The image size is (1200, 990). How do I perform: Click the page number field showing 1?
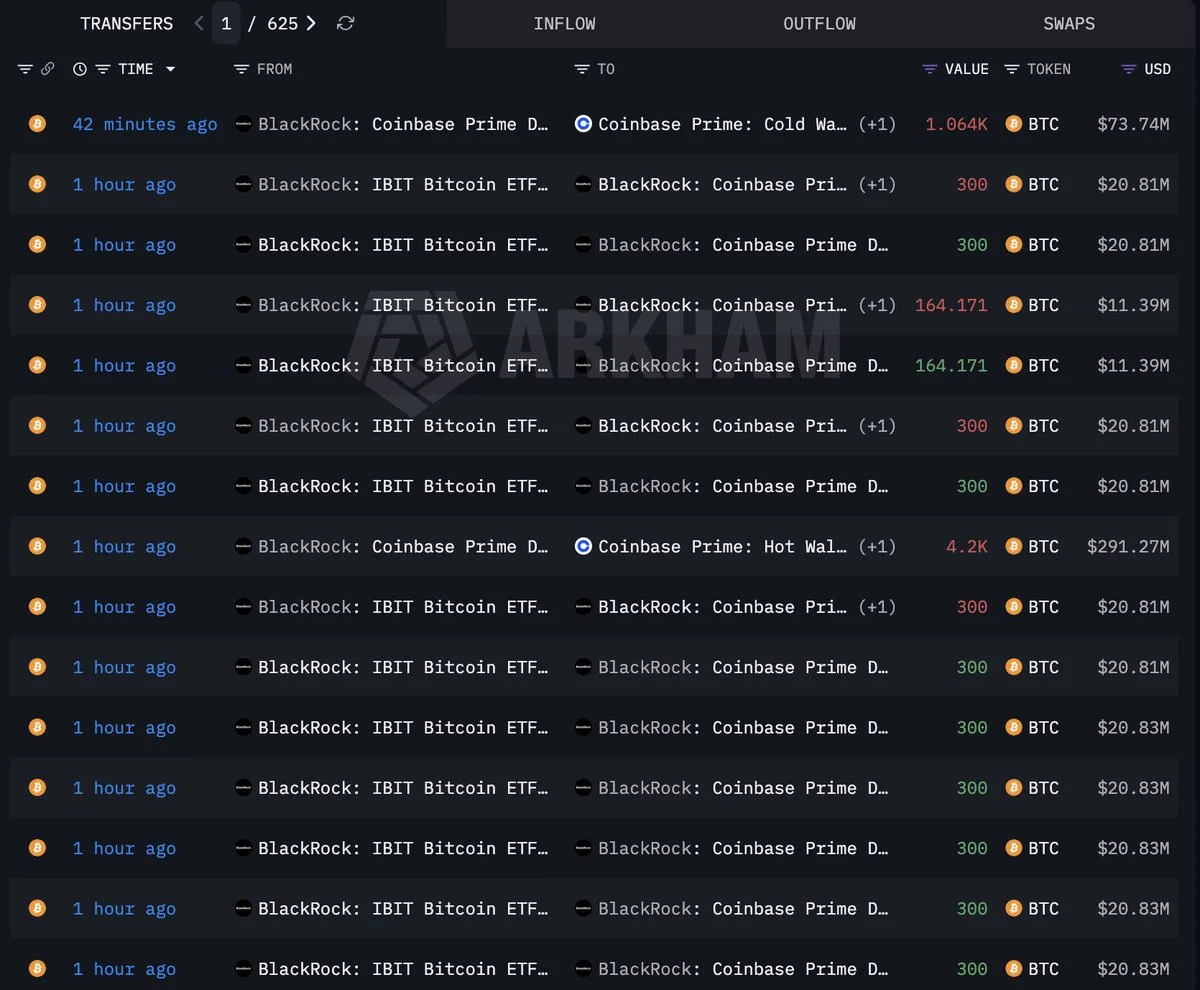pyautogui.click(x=226, y=23)
